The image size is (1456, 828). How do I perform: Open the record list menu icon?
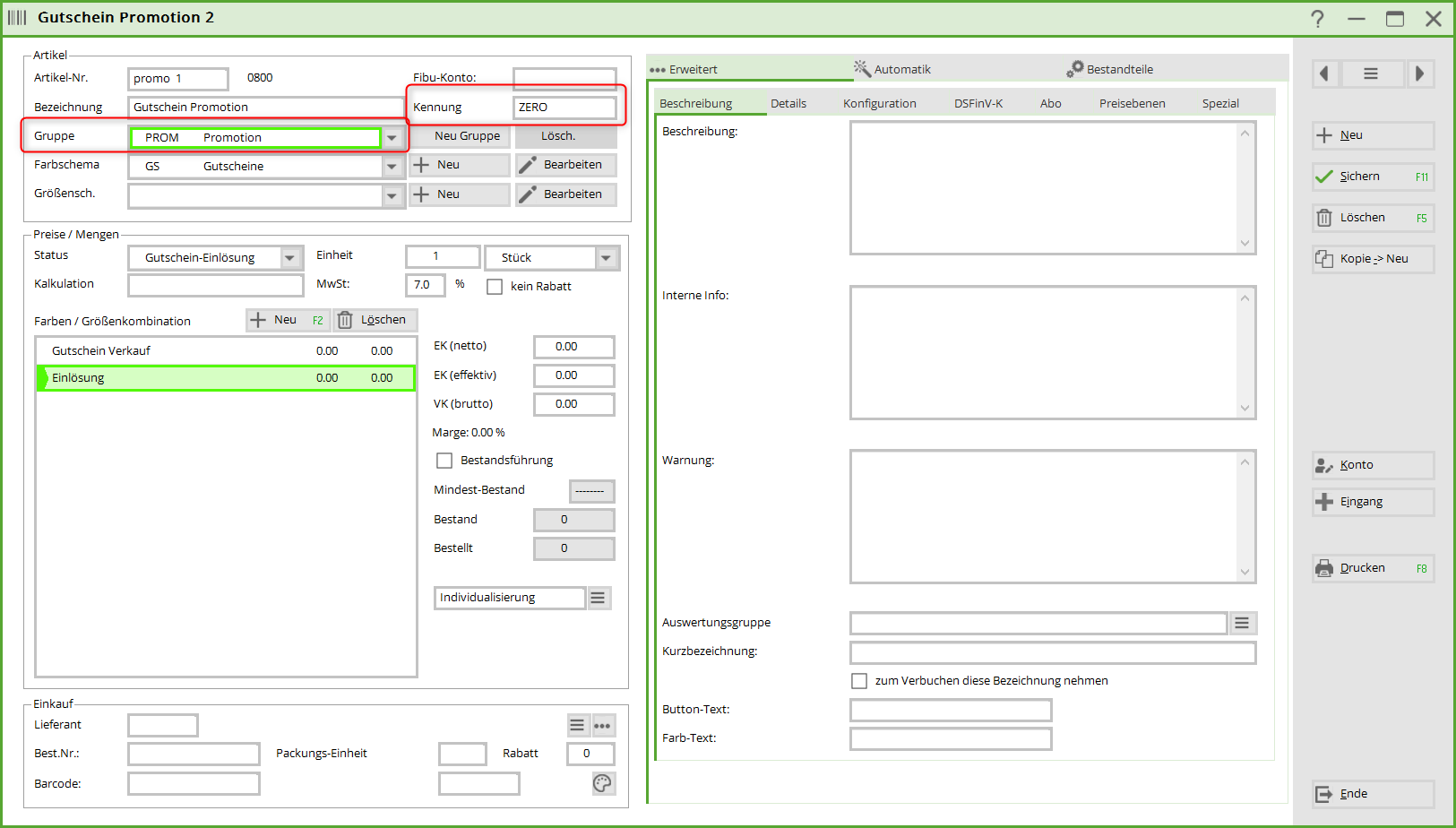click(1371, 73)
